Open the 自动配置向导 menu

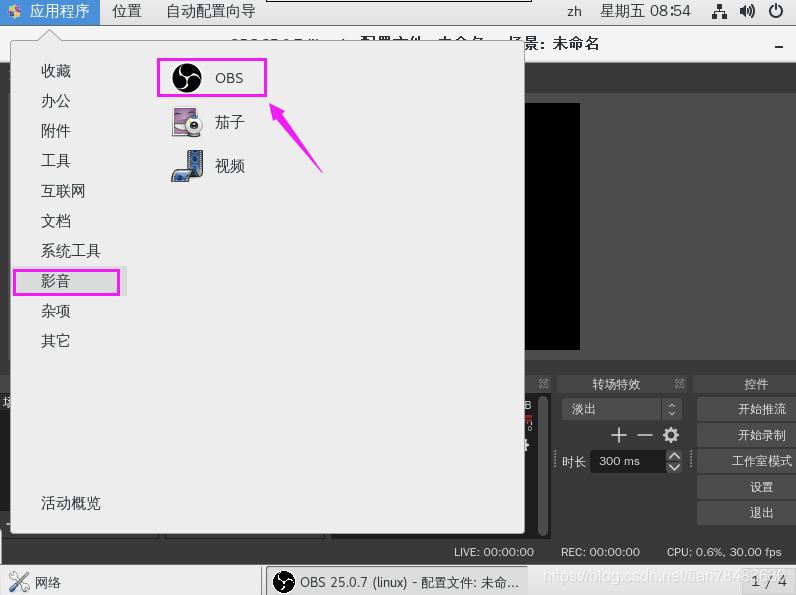[211, 11]
